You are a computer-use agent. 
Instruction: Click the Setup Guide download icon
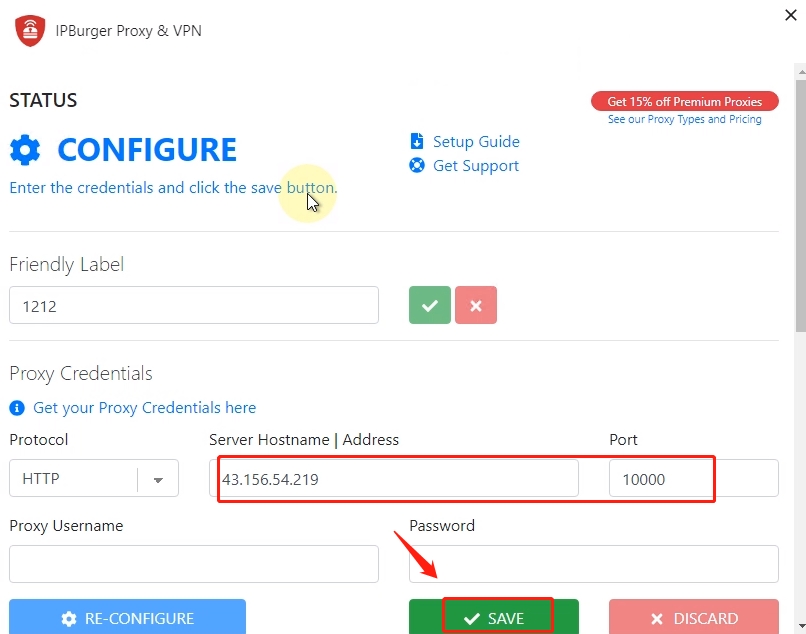(x=417, y=141)
